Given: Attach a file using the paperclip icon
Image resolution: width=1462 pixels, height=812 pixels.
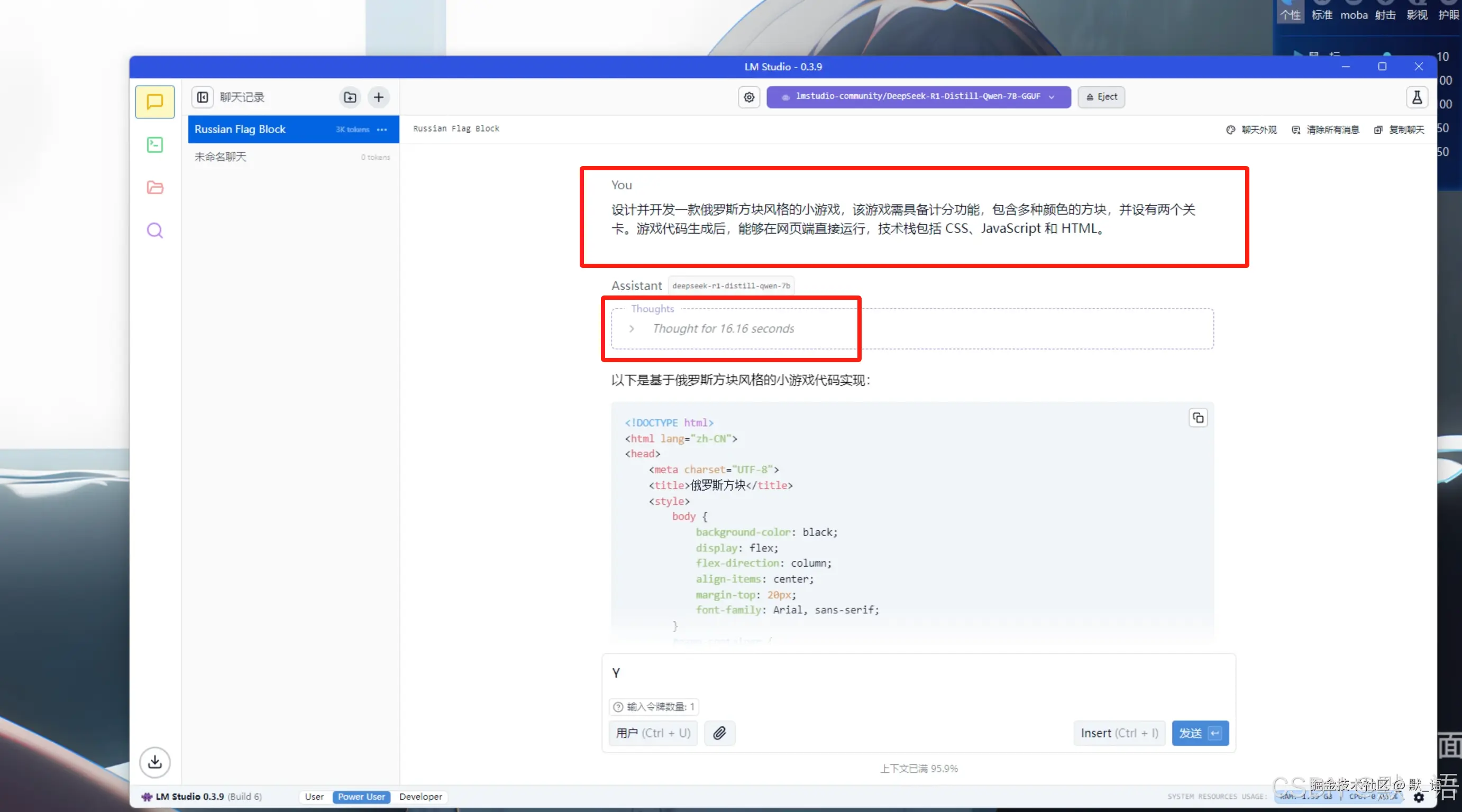Looking at the screenshot, I should pyautogui.click(x=719, y=733).
